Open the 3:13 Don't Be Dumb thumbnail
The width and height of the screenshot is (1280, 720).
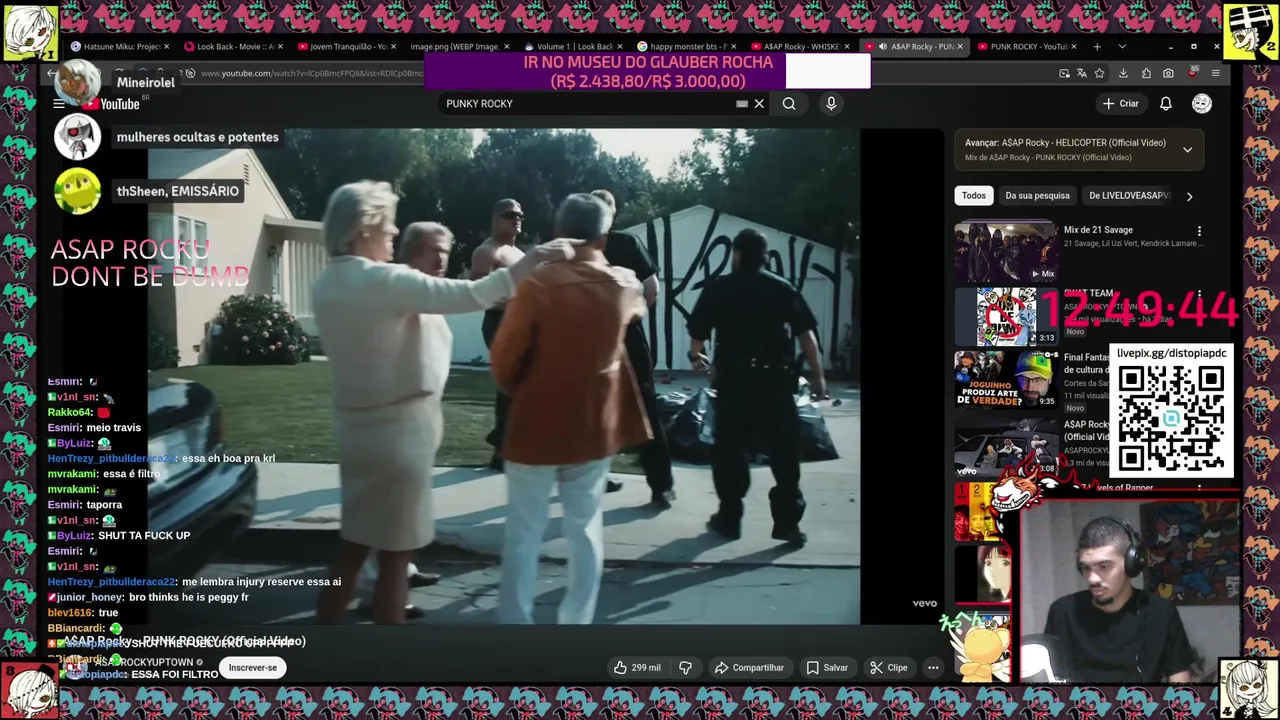(1005, 316)
